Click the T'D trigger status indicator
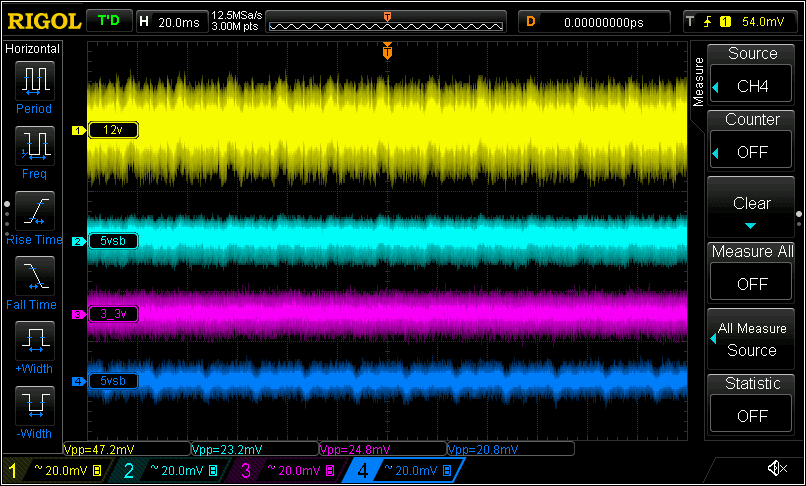Image resolution: width=806 pixels, height=486 pixels. 108,22
